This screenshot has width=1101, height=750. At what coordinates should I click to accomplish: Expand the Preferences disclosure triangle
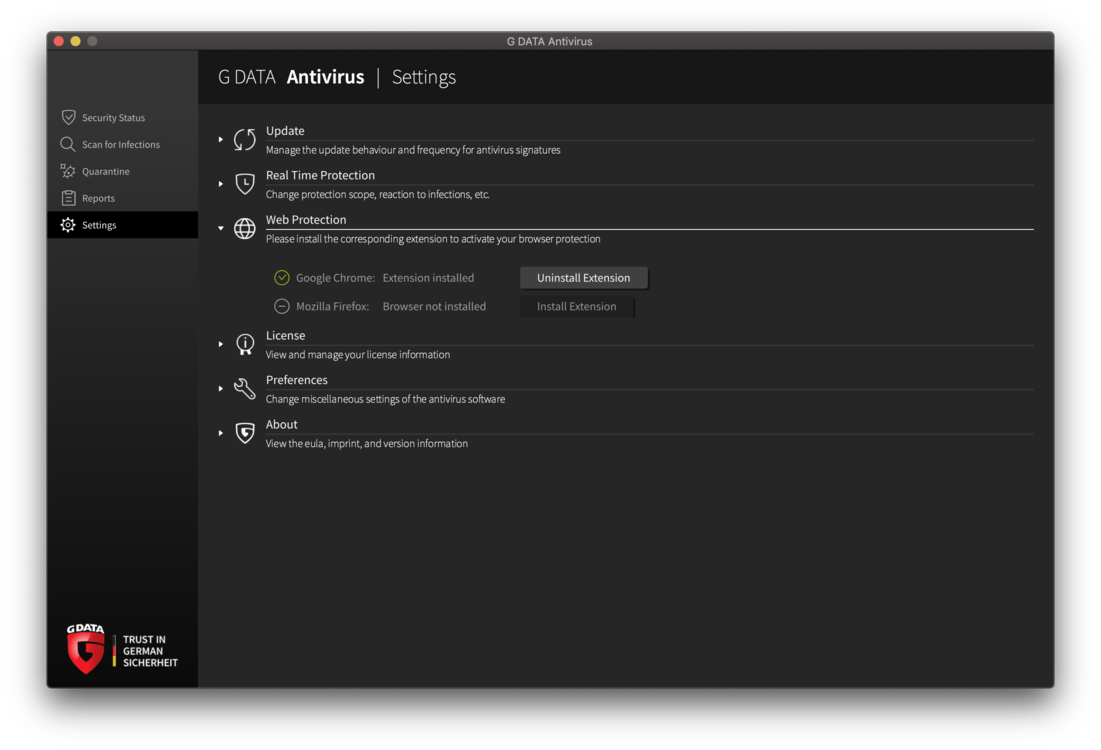coord(221,389)
